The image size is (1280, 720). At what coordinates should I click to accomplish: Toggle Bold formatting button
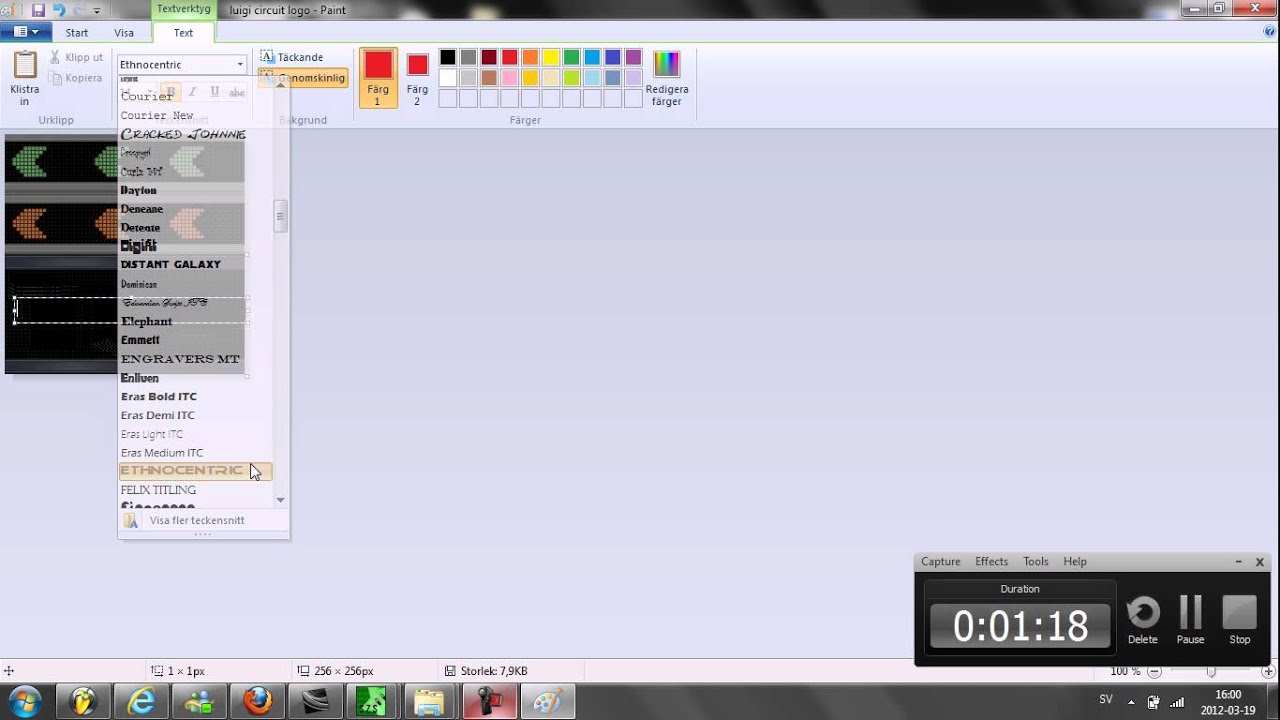point(171,92)
